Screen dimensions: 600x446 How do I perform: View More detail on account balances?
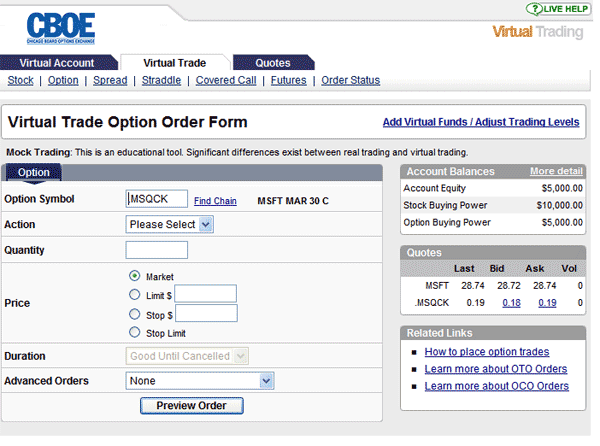click(x=556, y=172)
